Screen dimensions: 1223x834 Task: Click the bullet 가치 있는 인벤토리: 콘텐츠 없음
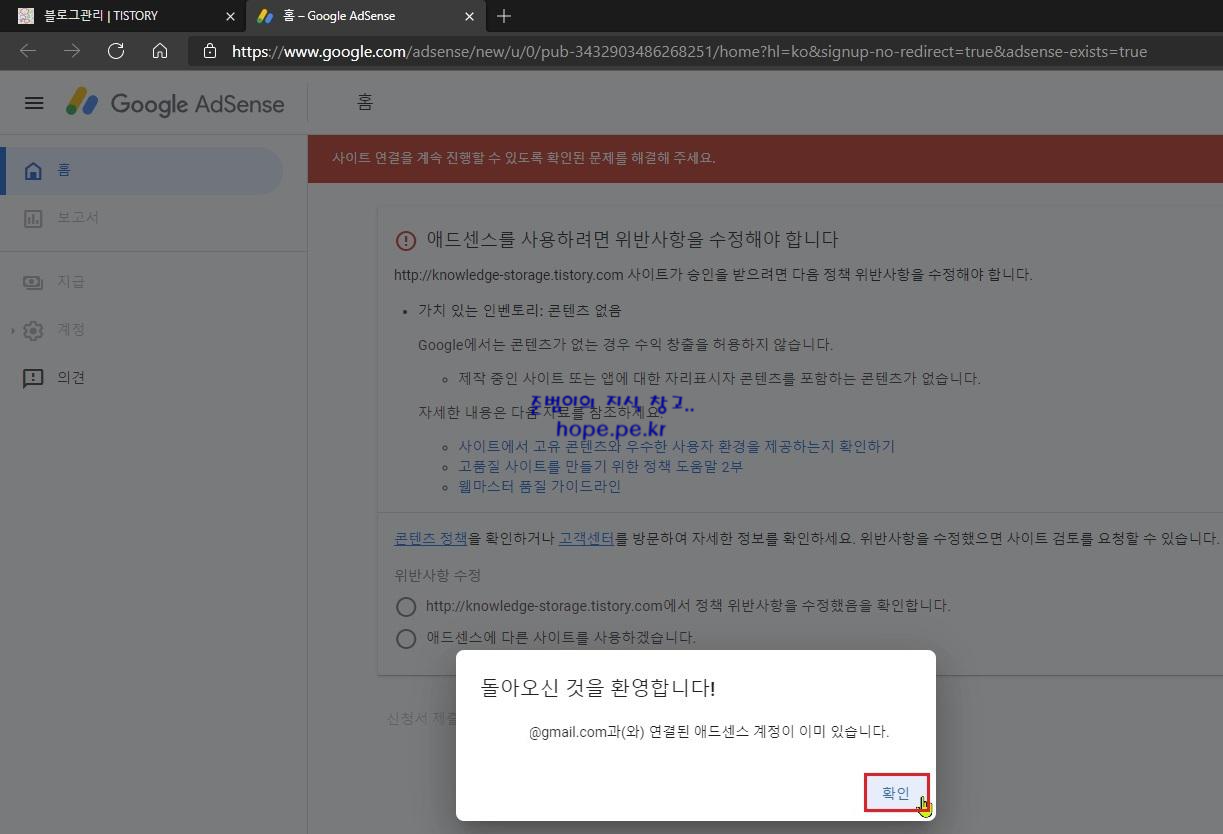pyautogui.click(x=519, y=311)
